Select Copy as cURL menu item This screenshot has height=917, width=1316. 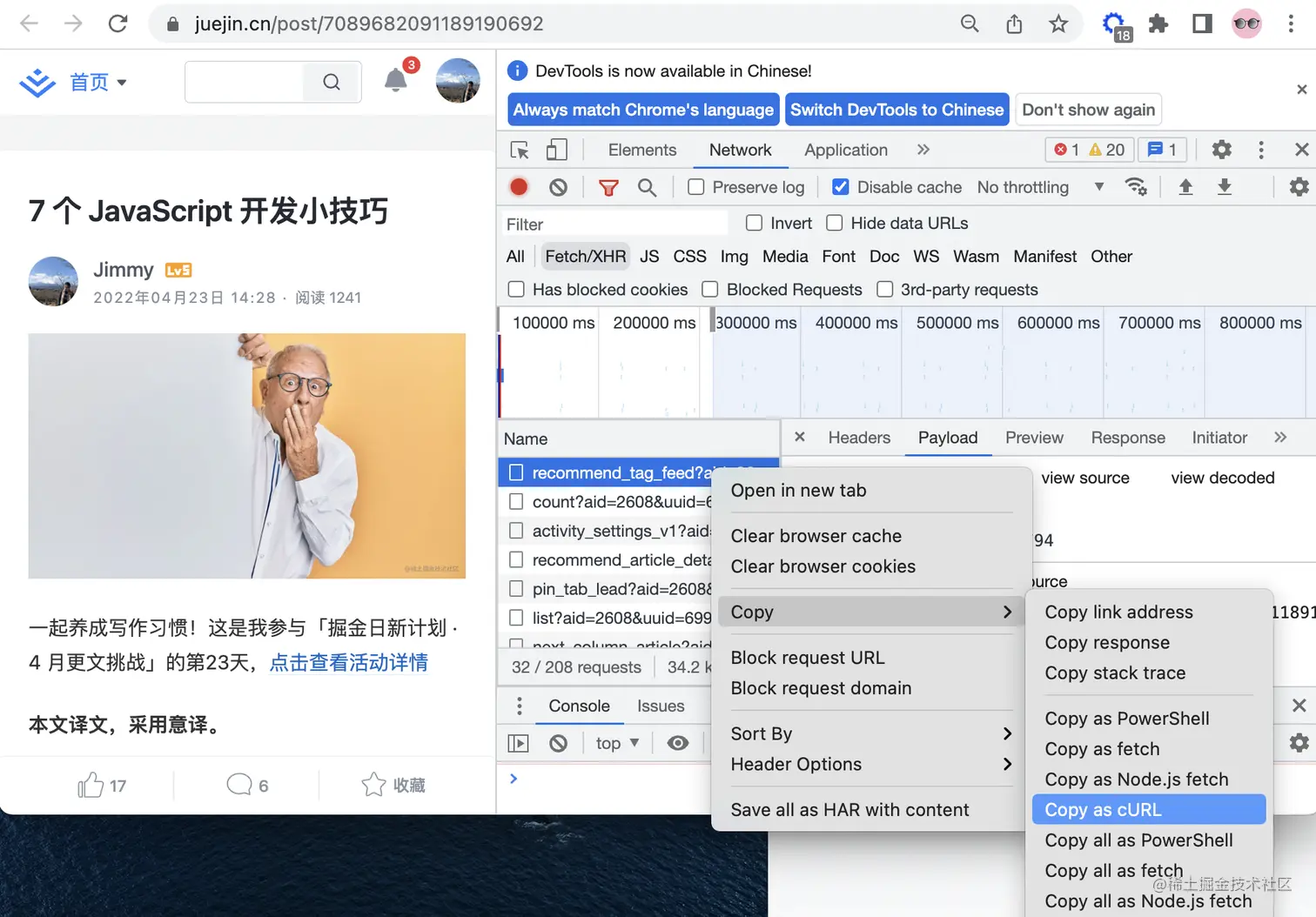pos(1149,810)
